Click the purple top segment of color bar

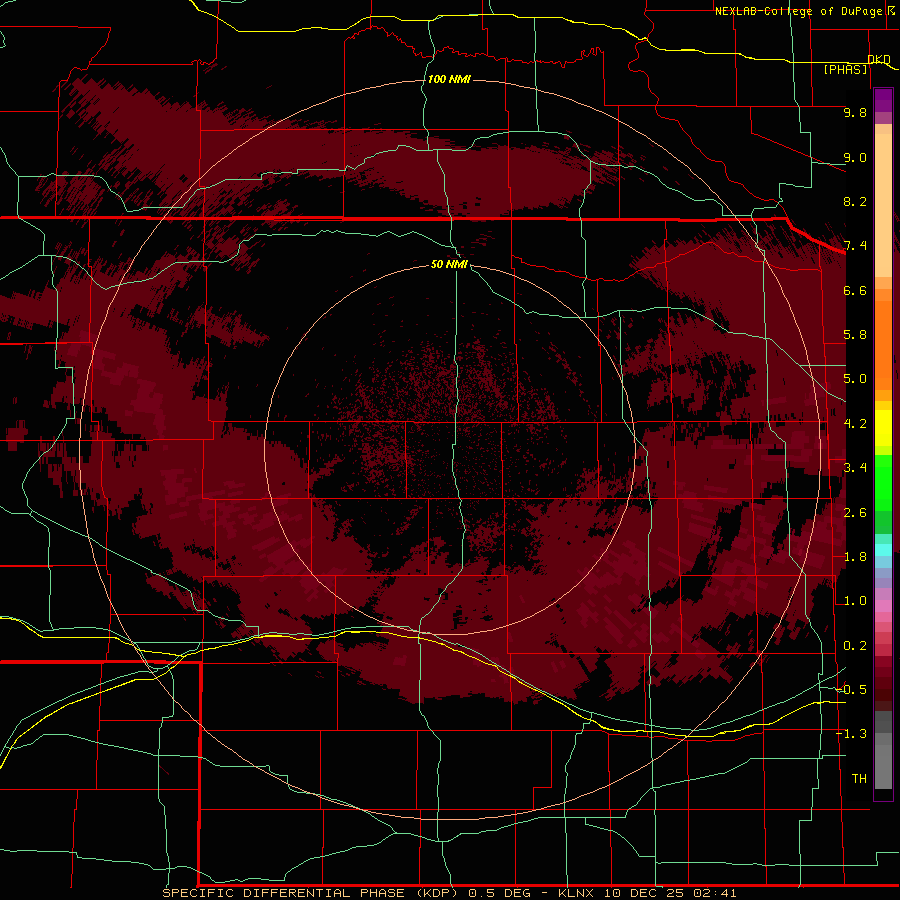coord(883,101)
